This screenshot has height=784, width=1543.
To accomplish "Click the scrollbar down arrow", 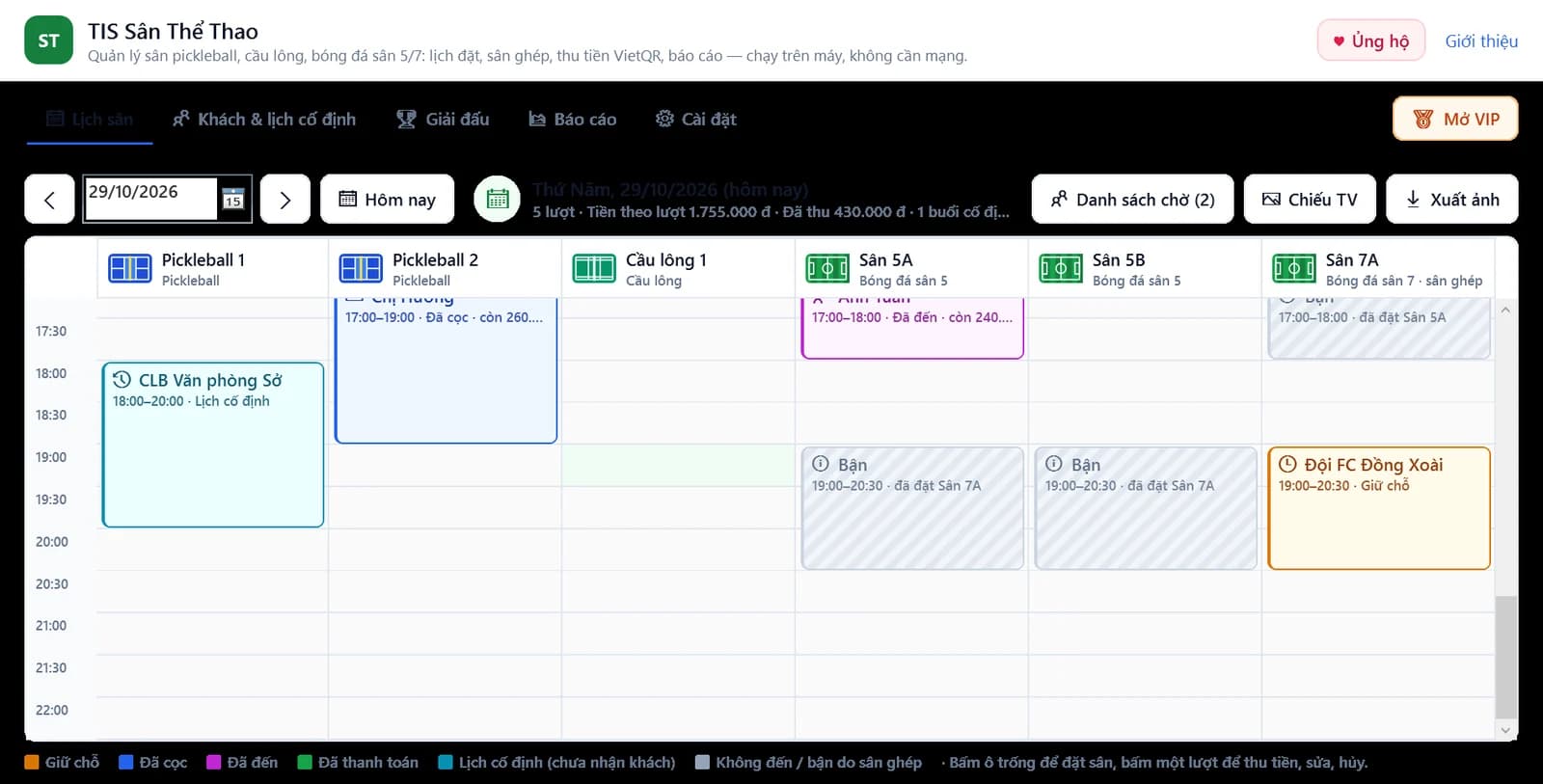I will pyautogui.click(x=1505, y=730).
